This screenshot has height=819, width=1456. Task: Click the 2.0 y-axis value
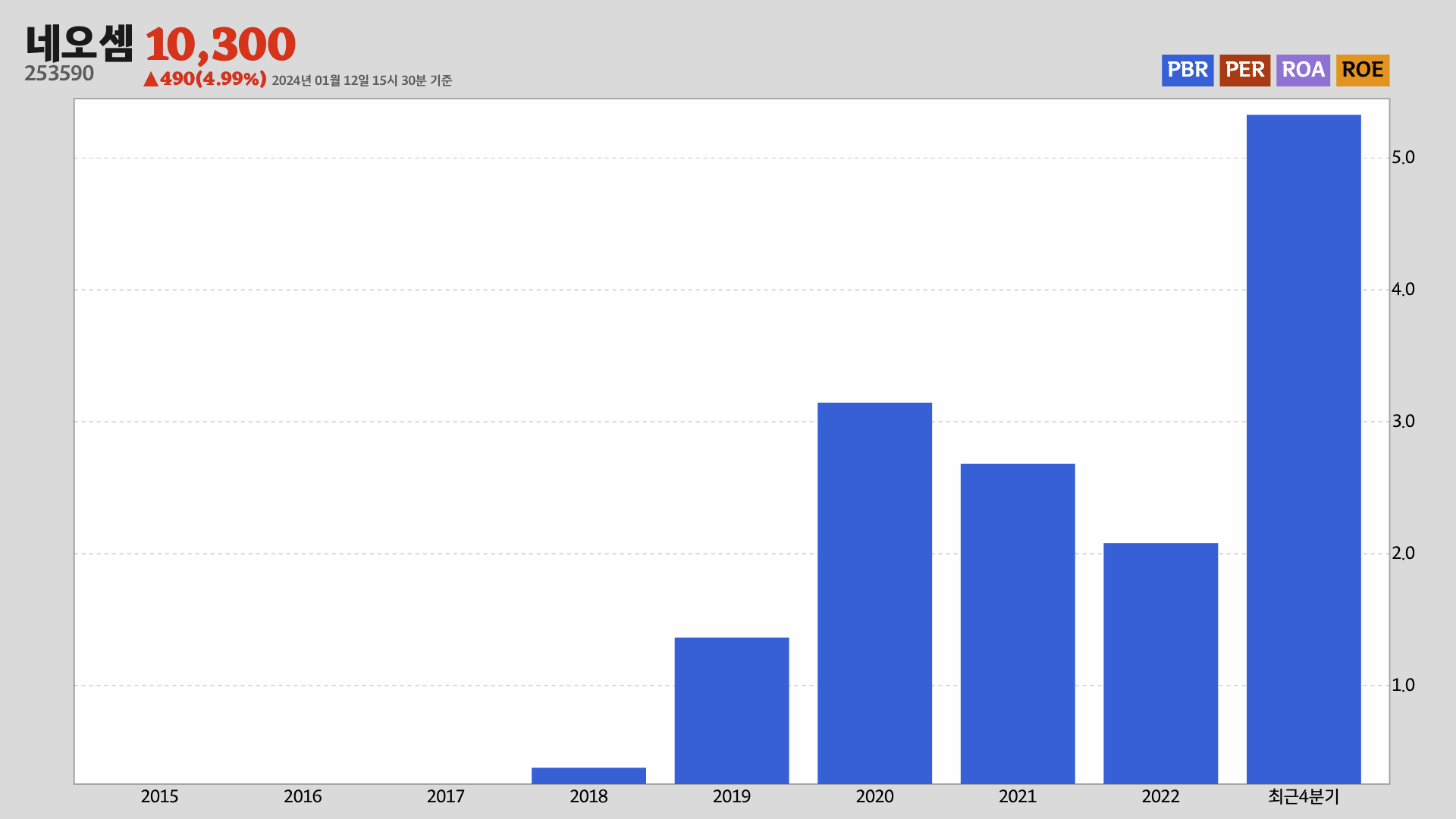1403,554
